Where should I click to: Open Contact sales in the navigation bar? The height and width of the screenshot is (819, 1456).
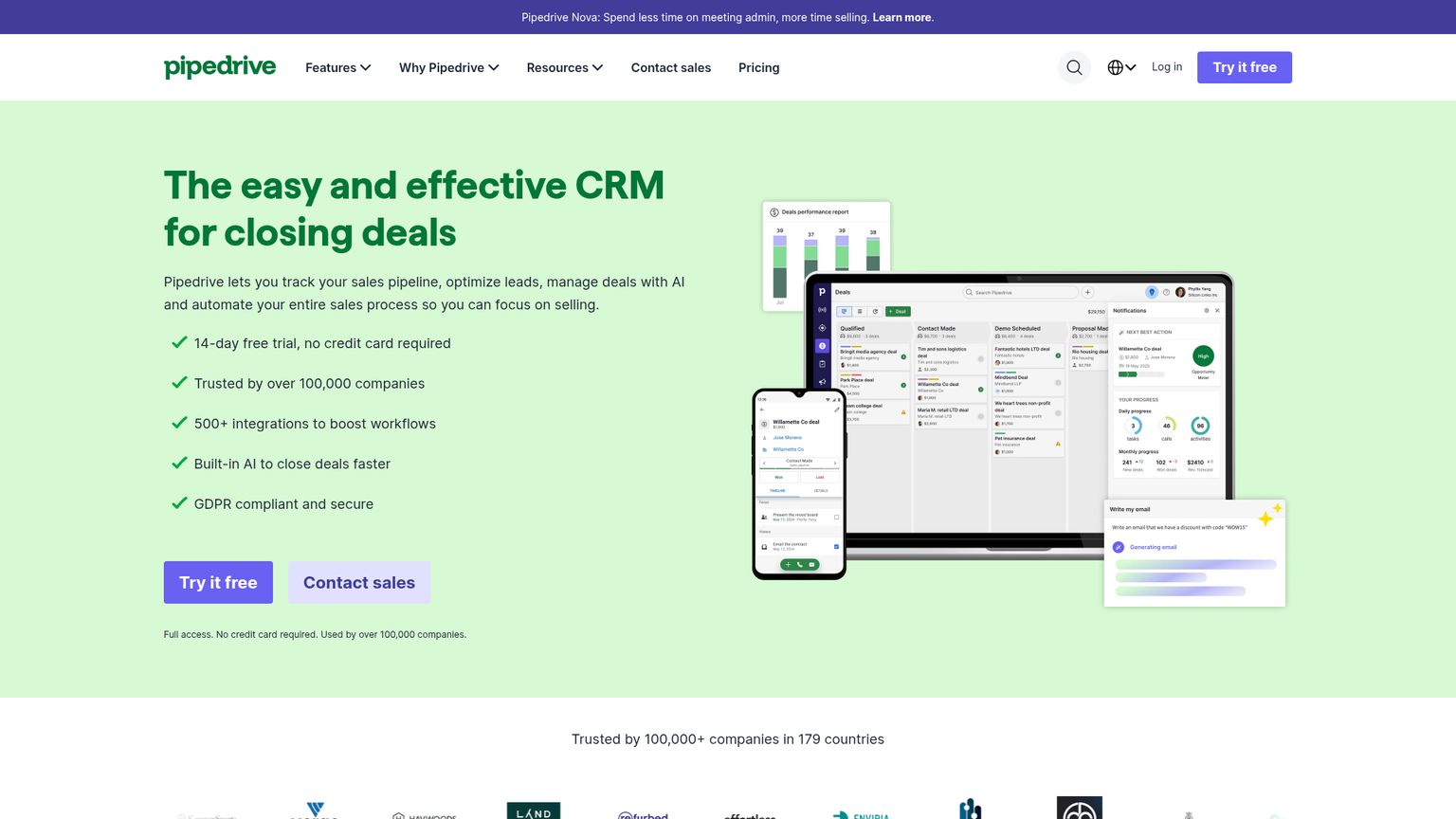pos(671,67)
